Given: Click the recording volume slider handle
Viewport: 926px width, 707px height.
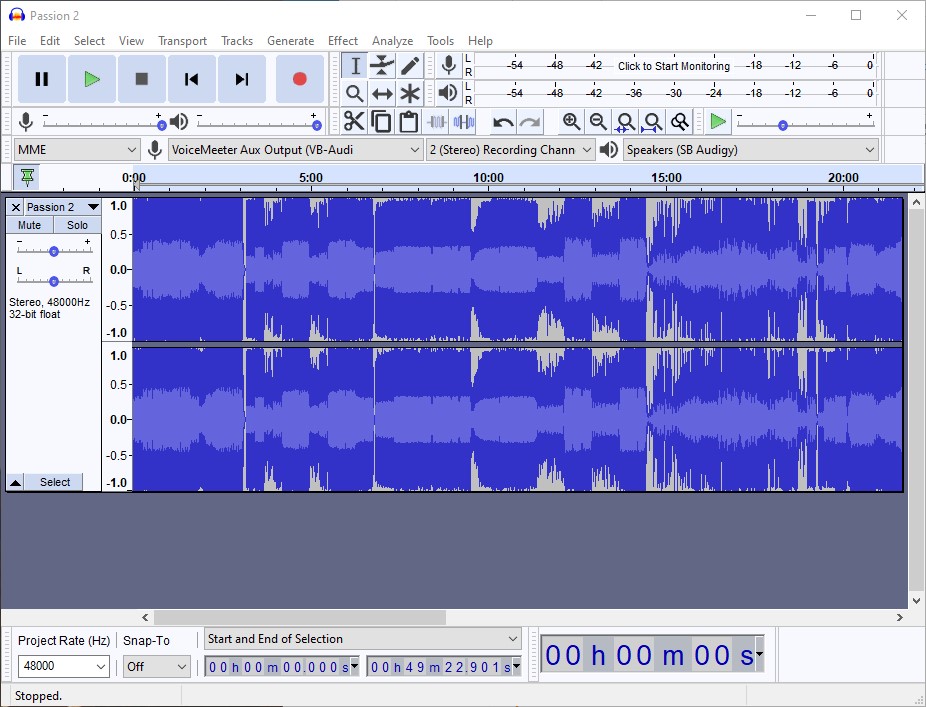Looking at the screenshot, I should coord(161,125).
